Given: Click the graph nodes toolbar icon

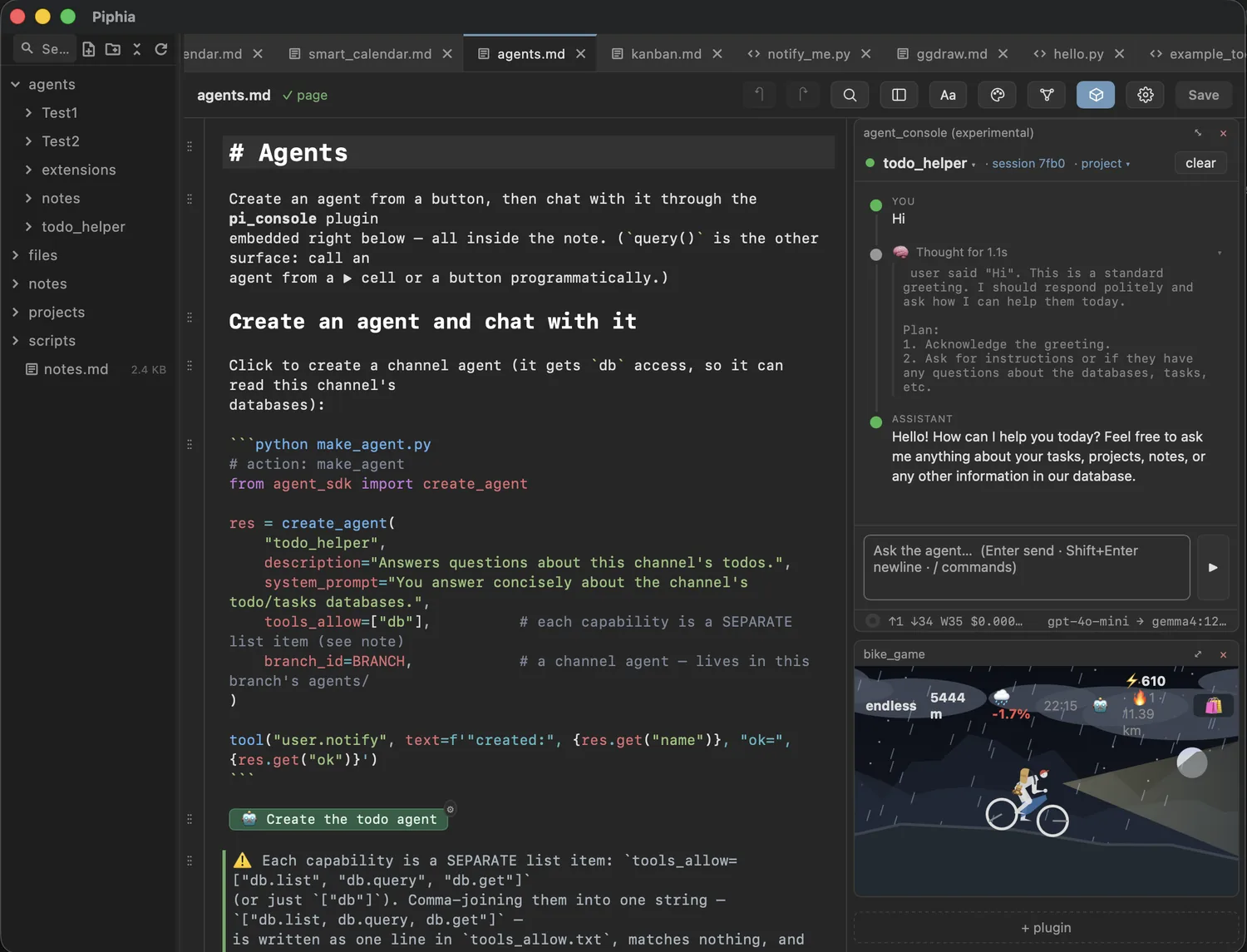Looking at the screenshot, I should coord(1047,95).
